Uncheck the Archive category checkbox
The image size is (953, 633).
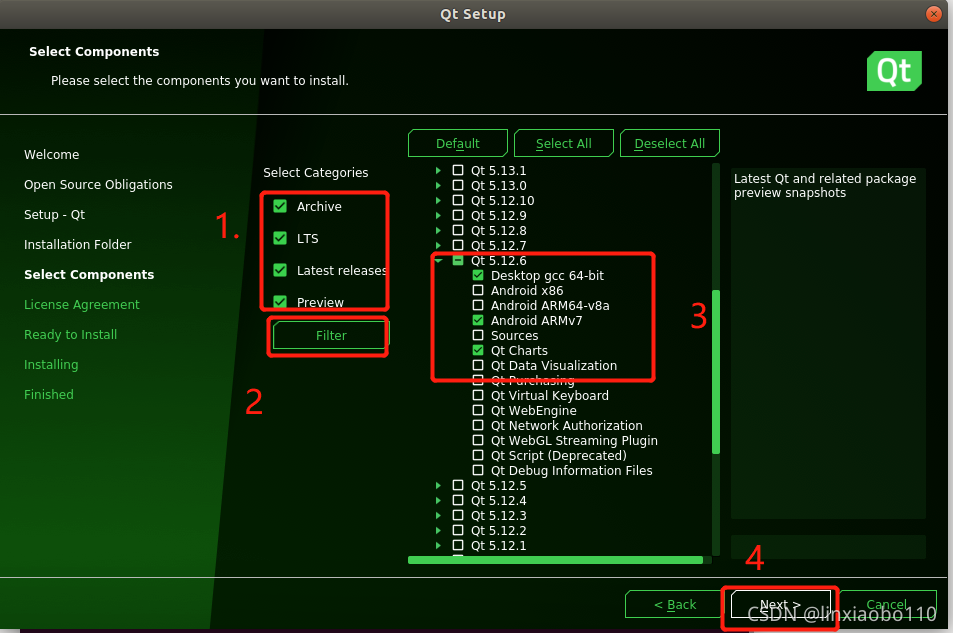(280, 206)
